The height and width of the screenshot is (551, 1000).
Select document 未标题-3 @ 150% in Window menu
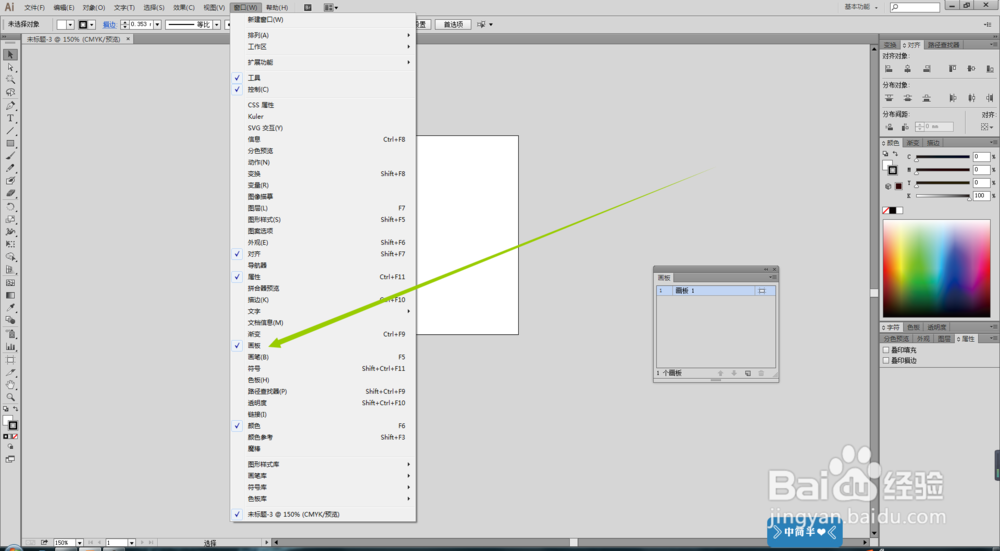[x=323, y=514]
